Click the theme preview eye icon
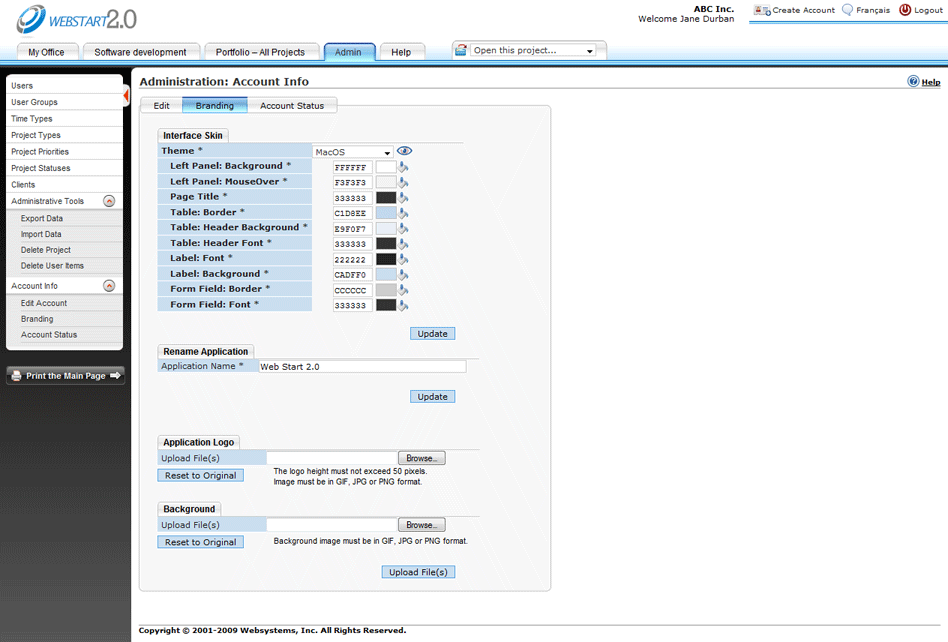 coord(404,151)
